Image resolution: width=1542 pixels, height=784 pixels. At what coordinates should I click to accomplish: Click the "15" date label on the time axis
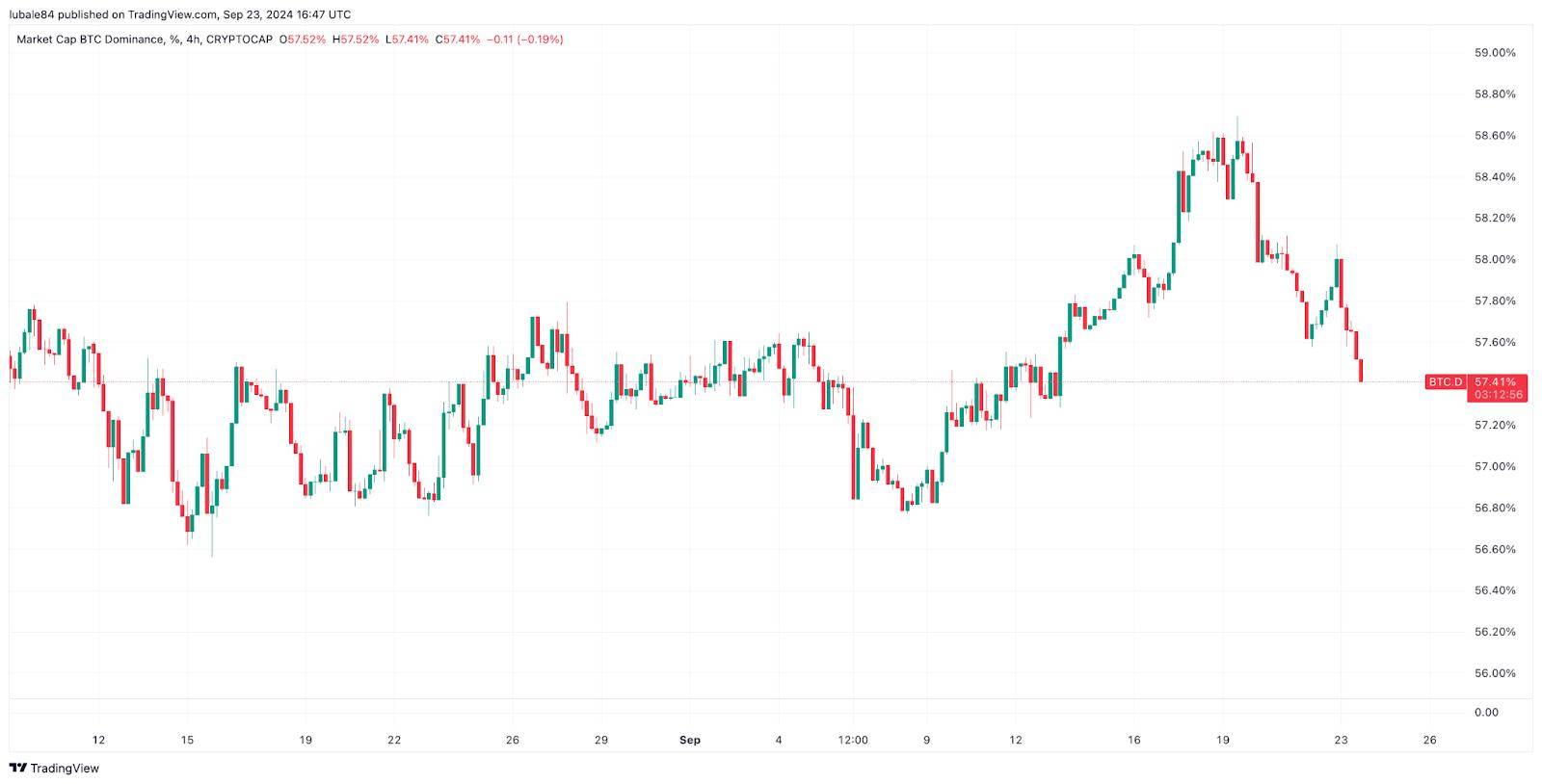(x=187, y=740)
